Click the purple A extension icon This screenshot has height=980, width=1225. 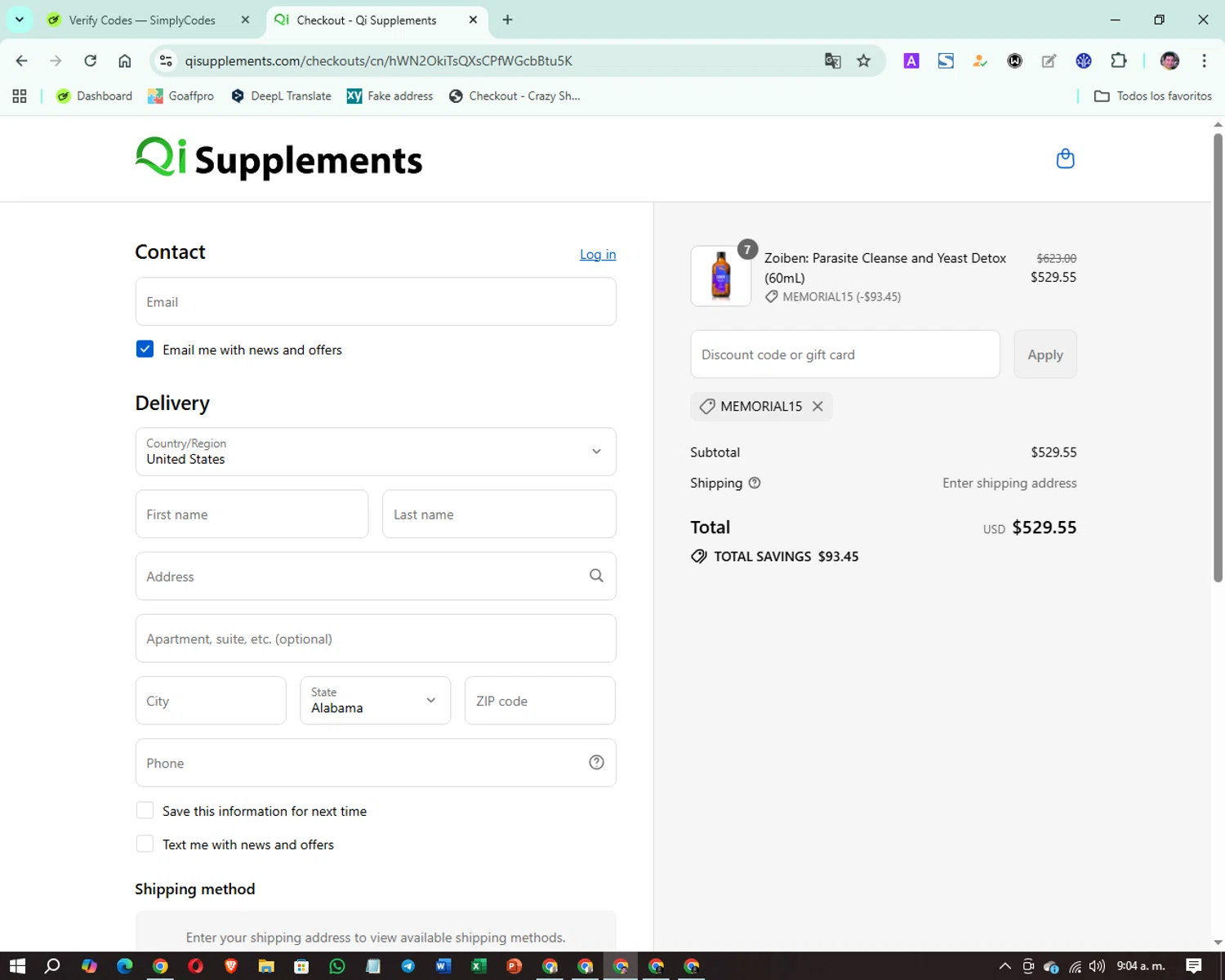pos(911,60)
